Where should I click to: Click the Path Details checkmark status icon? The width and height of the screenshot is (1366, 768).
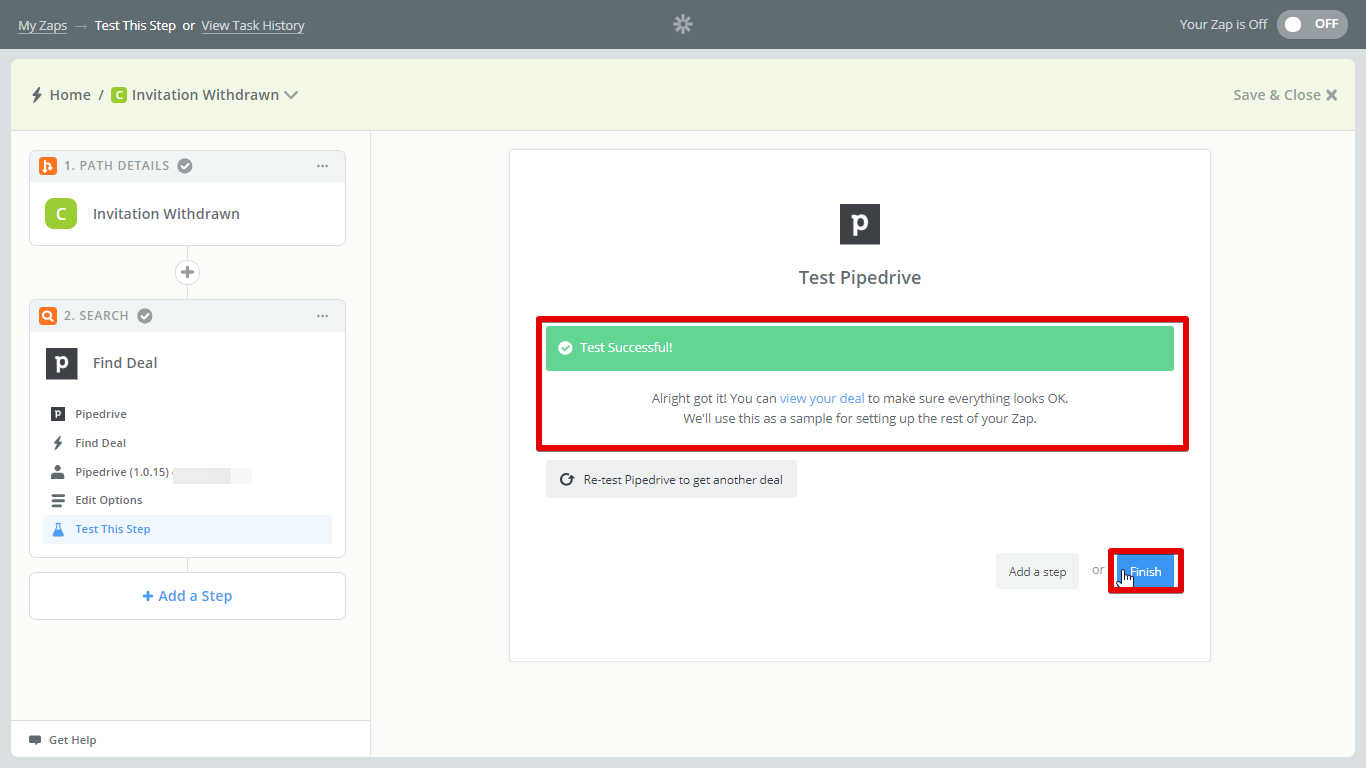point(185,166)
